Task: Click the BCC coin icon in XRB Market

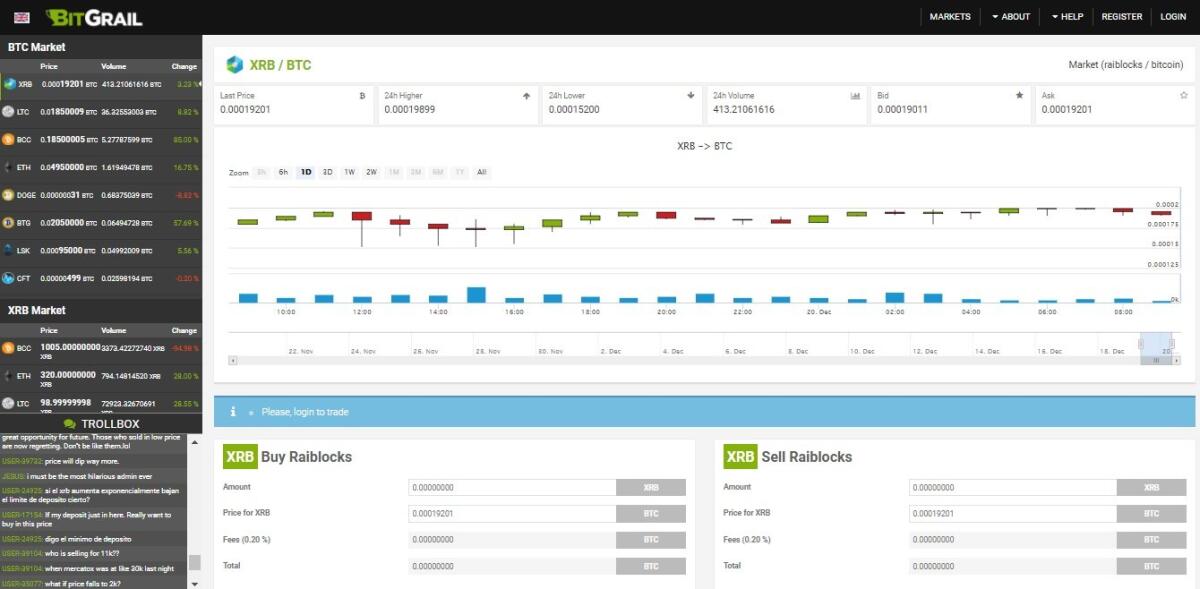Action: click(8, 348)
